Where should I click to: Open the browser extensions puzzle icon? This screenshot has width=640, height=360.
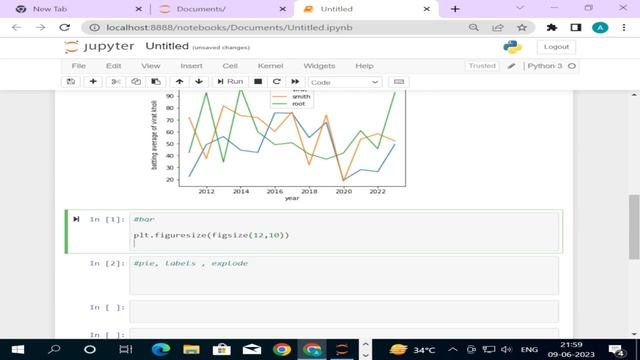point(552,27)
